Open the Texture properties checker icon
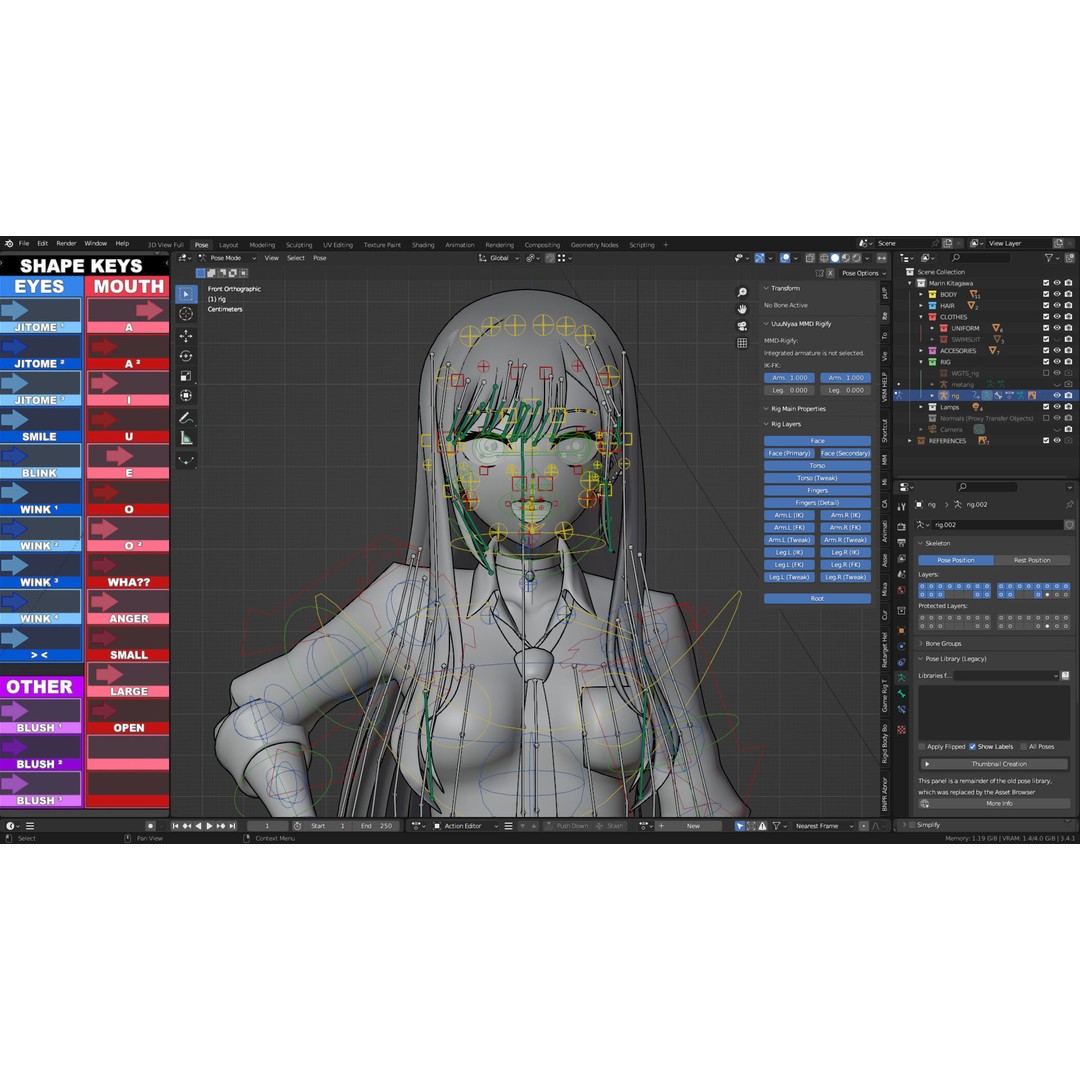This screenshot has width=1080, height=1080. click(902, 729)
